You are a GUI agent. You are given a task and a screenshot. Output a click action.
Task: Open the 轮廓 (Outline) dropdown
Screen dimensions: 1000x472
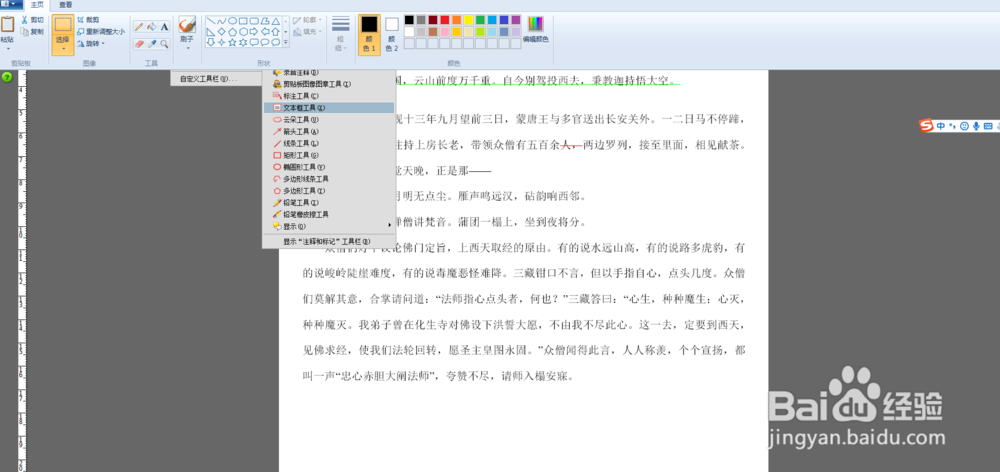(x=308, y=20)
